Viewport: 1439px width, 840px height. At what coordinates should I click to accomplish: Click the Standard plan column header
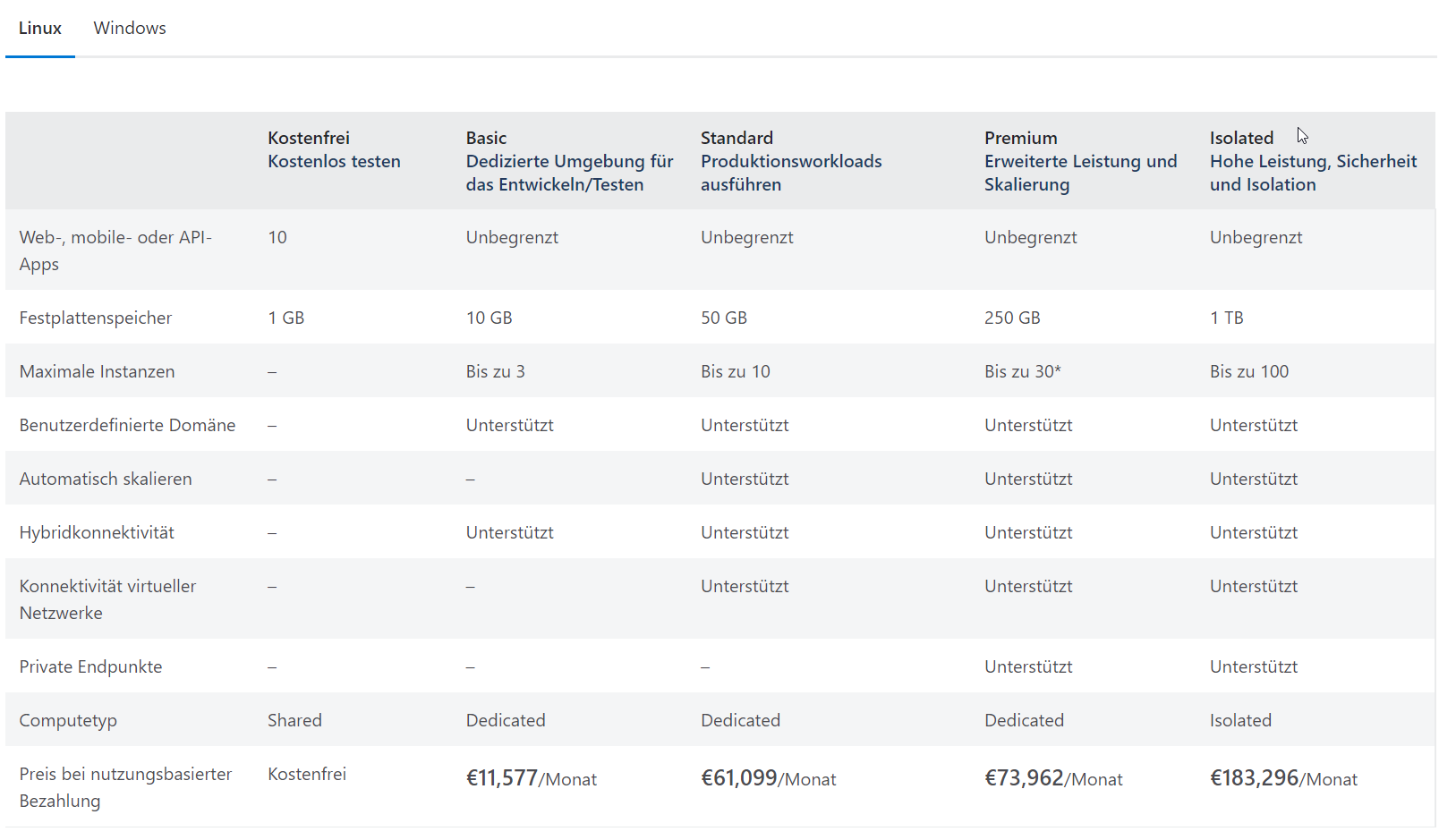pyautogui.click(x=737, y=138)
